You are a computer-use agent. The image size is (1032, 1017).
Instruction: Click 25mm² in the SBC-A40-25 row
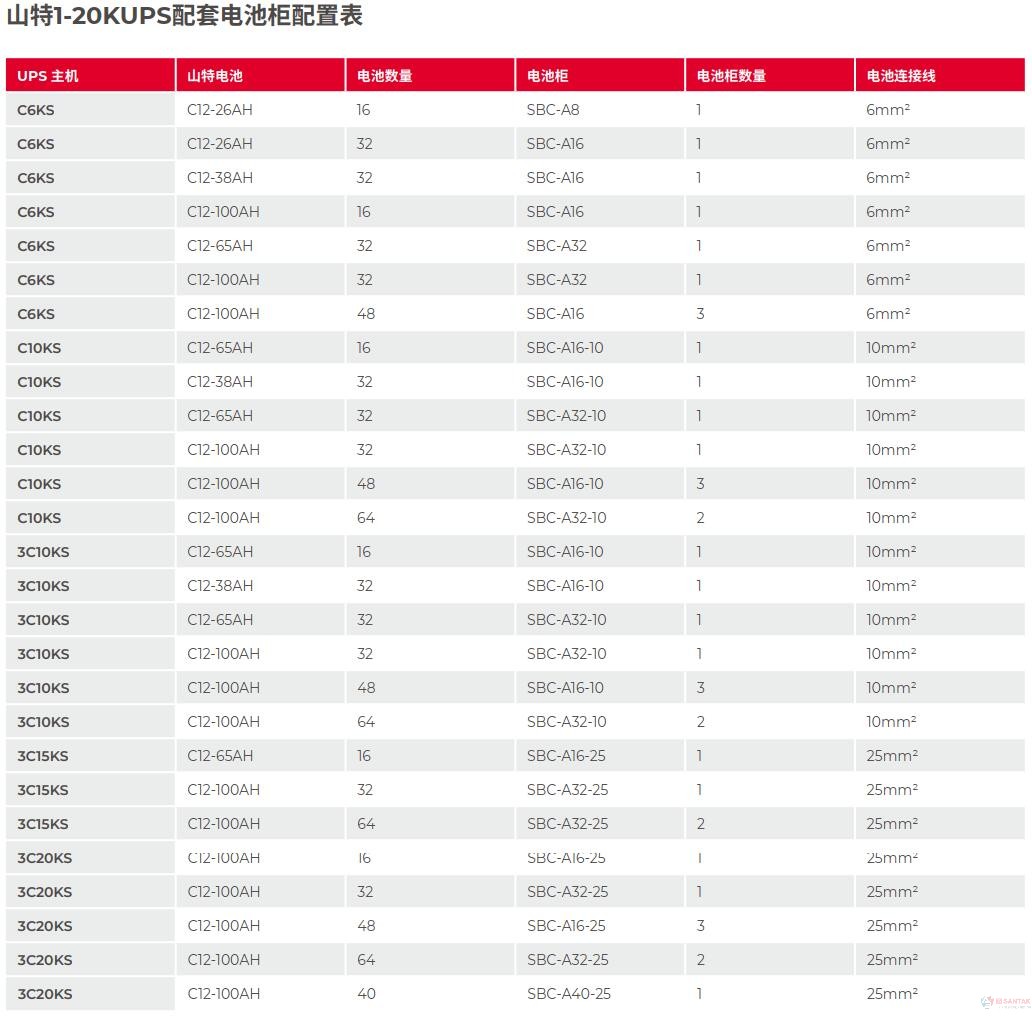point(892,994)
